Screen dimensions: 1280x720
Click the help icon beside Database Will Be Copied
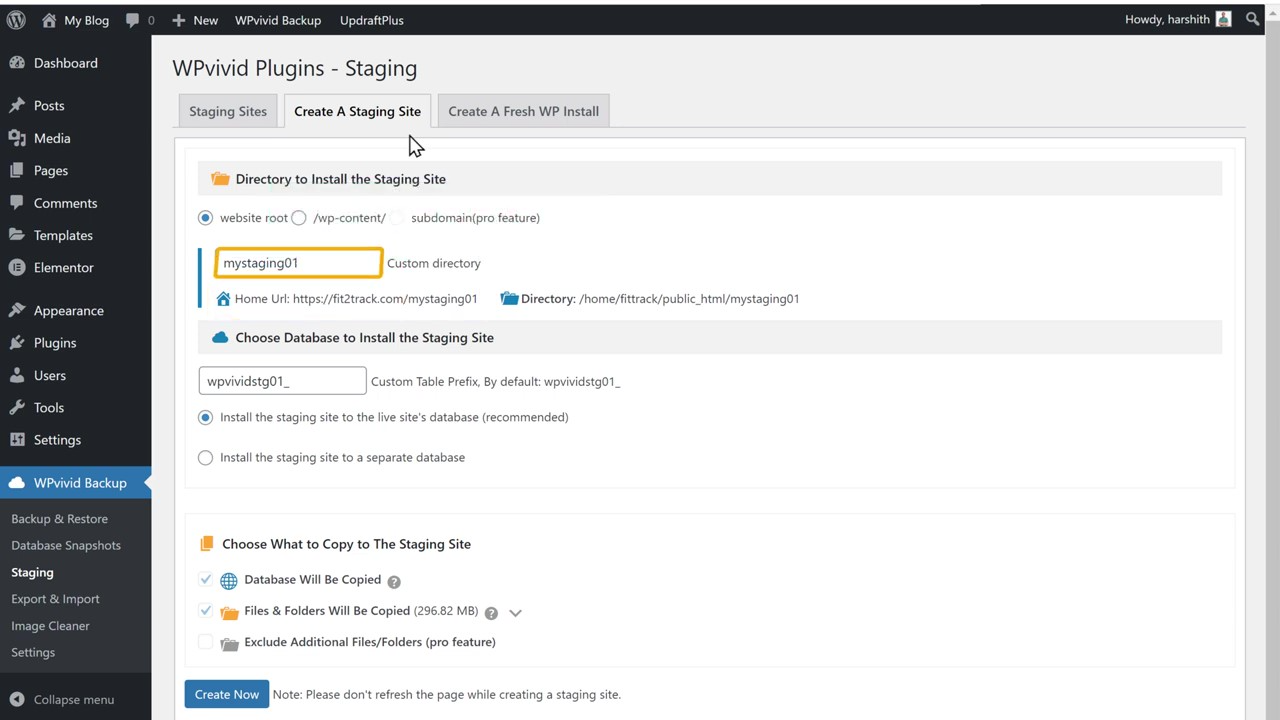point(393,580)
